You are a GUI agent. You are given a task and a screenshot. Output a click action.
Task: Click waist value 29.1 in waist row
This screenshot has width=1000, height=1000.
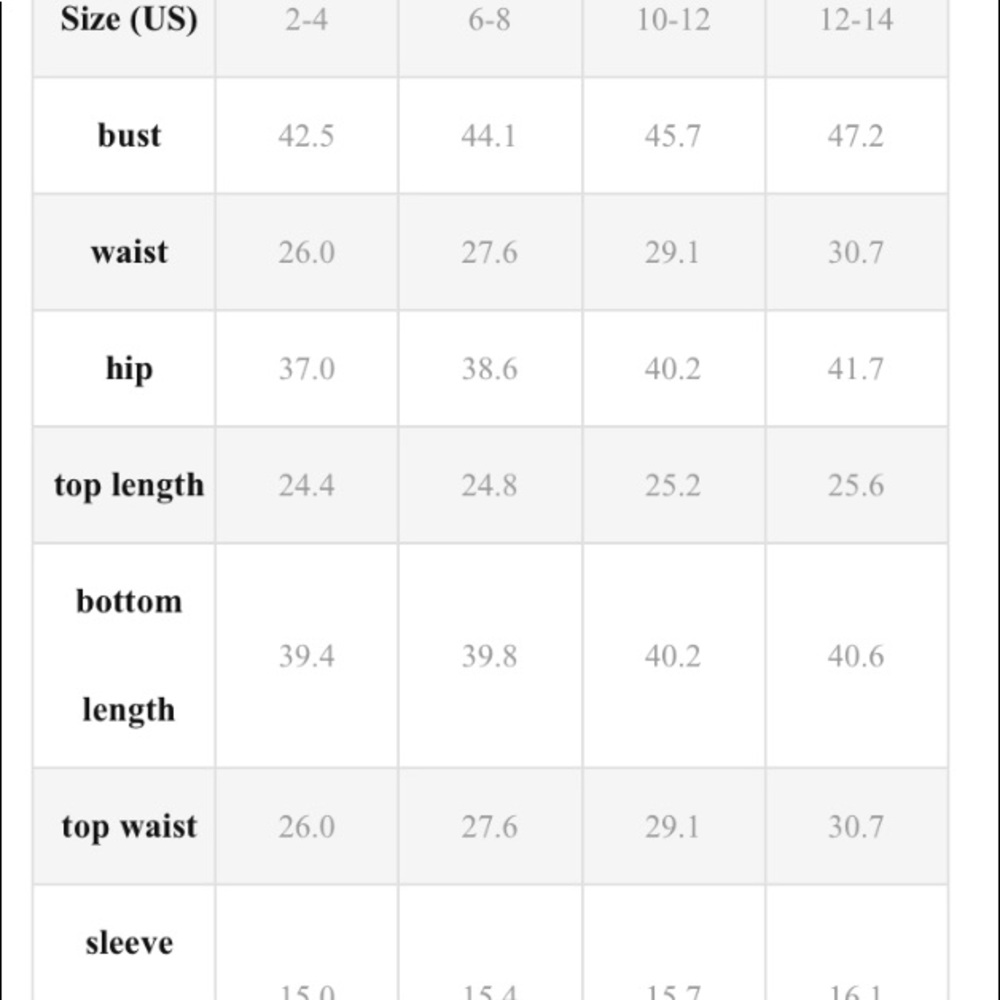point(673,253)
